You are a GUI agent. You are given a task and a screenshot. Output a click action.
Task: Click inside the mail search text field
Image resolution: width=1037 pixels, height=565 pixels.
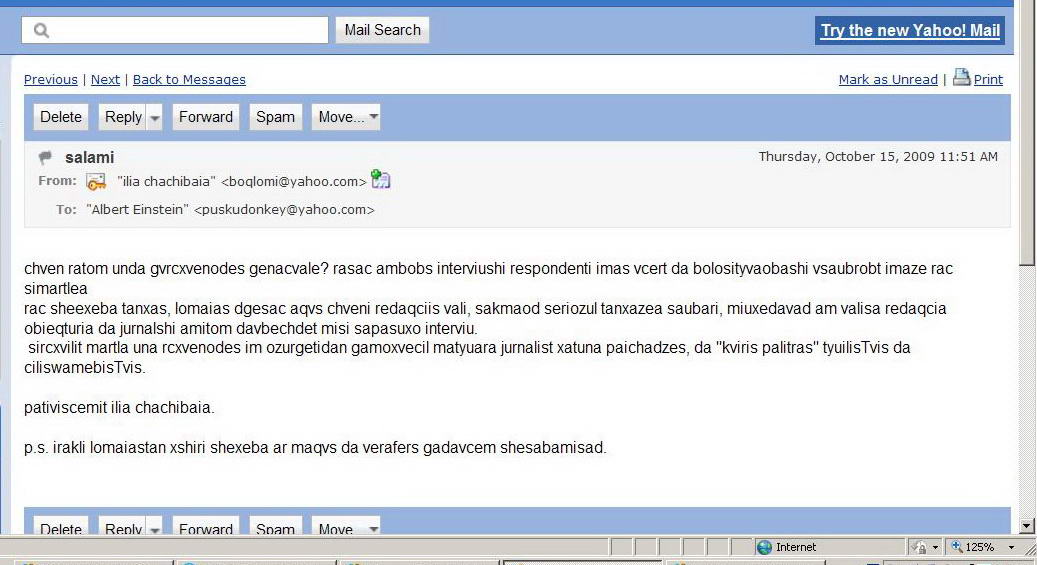(x=175, y=30)
